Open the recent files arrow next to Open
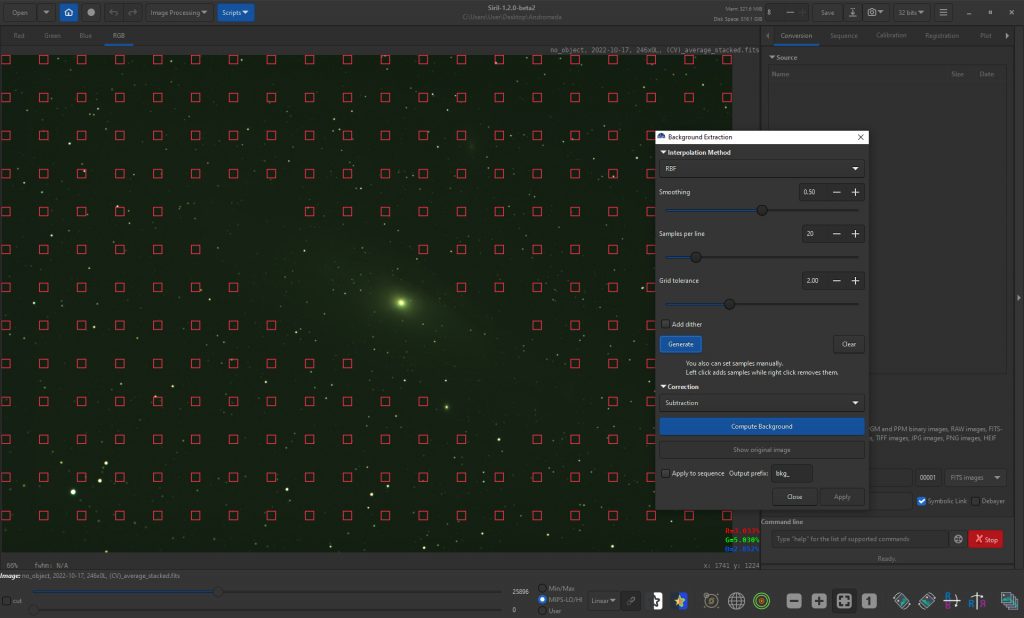 [x=46, y=12]
